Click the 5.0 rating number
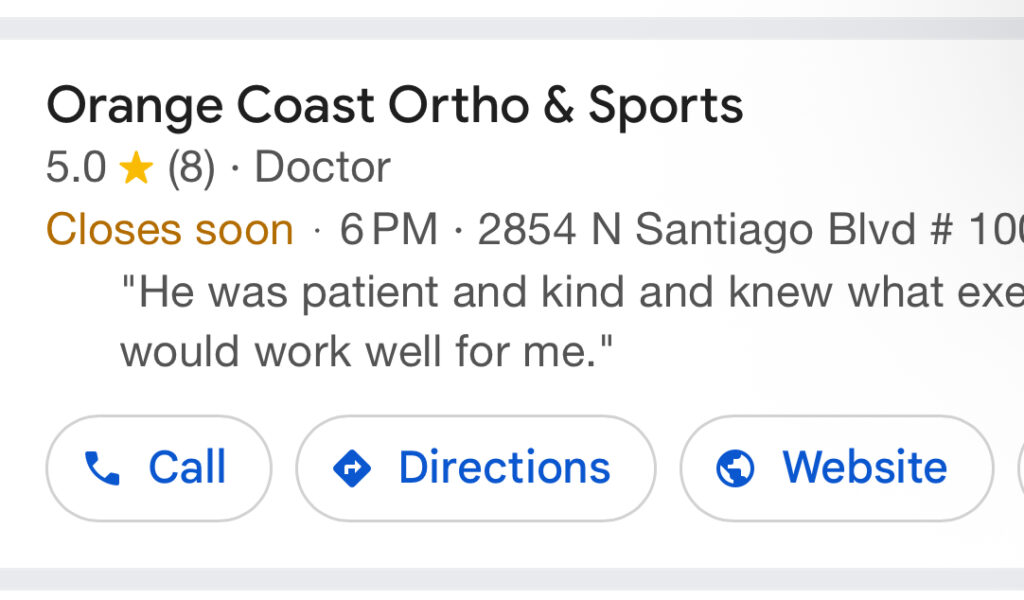Image resolution: width=1024 pixels, height=600 pixels. (75, 168)
